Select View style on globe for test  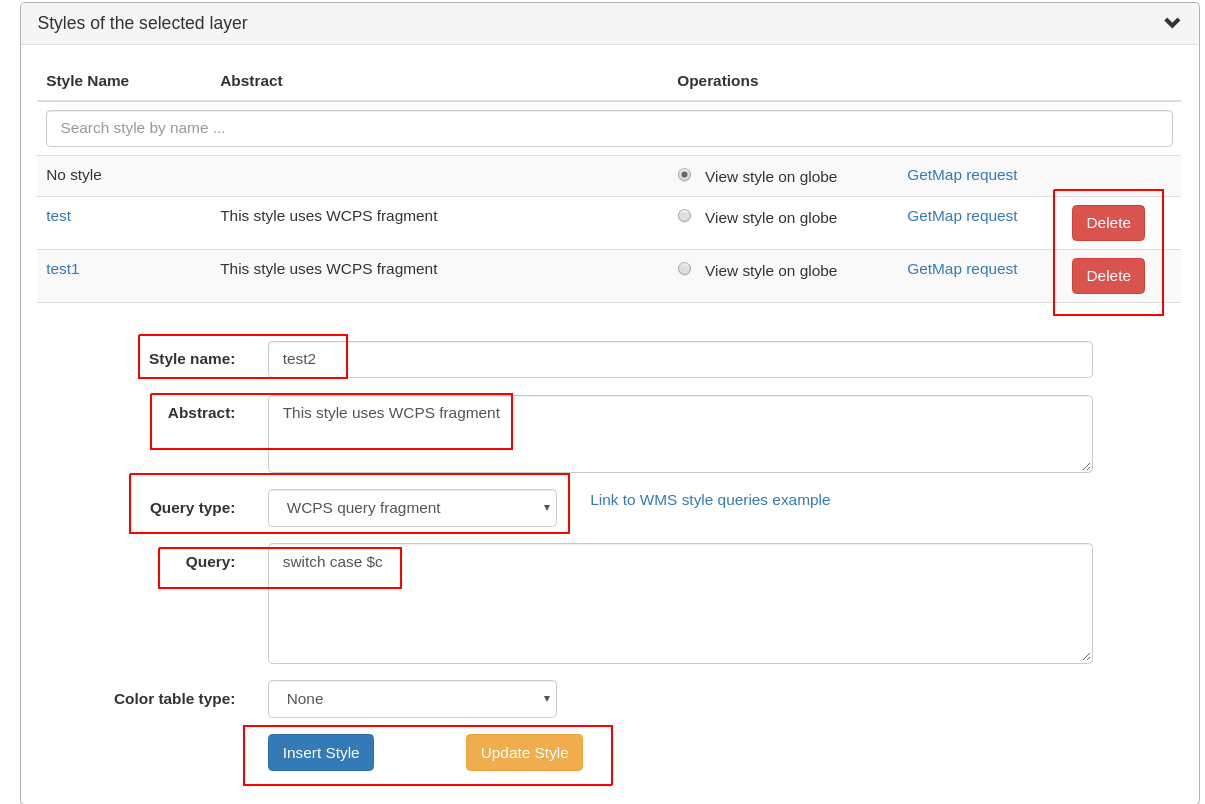[x=684, y=216]
